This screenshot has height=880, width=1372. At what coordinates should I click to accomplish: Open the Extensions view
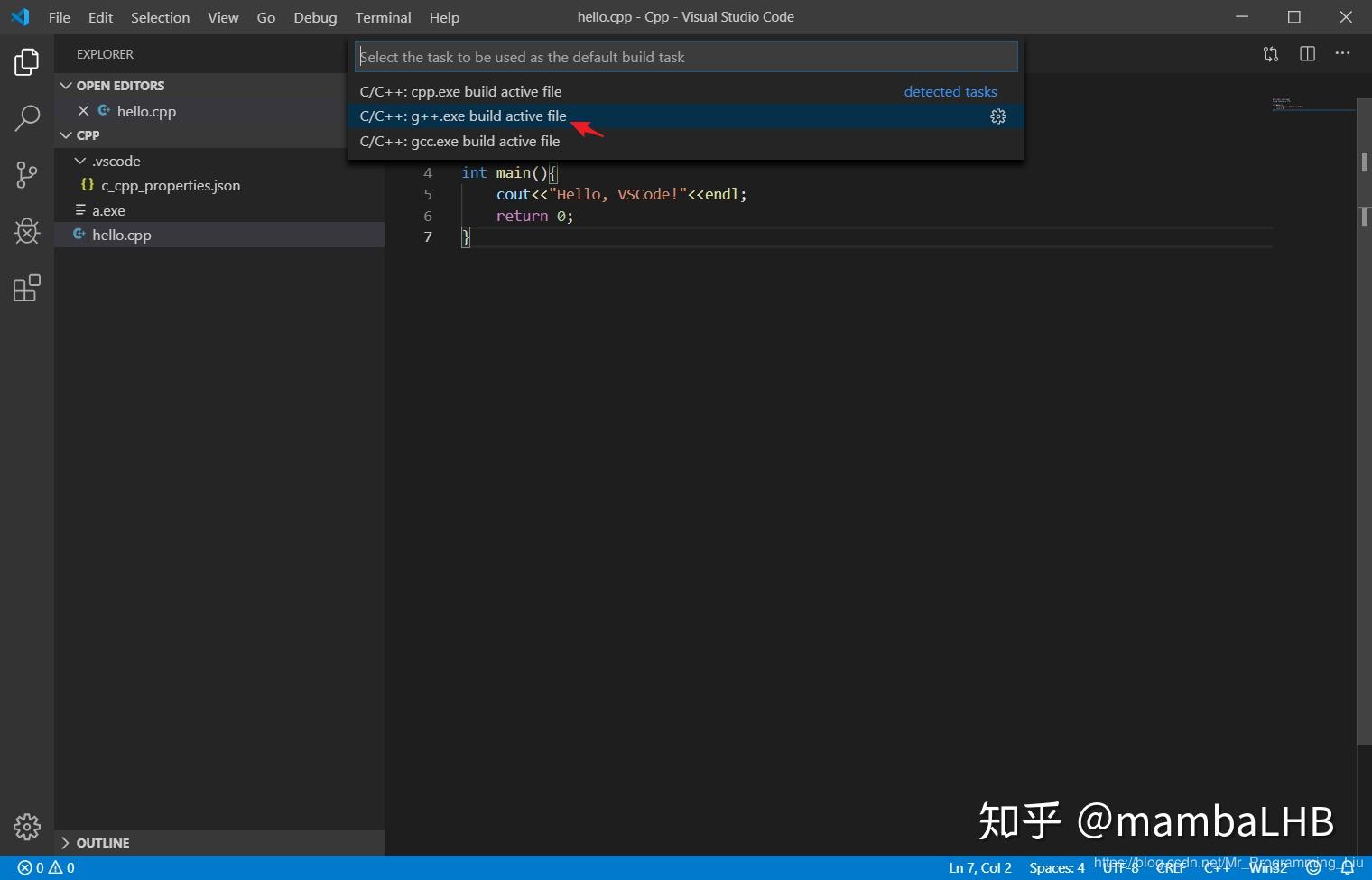coord(26,287)
